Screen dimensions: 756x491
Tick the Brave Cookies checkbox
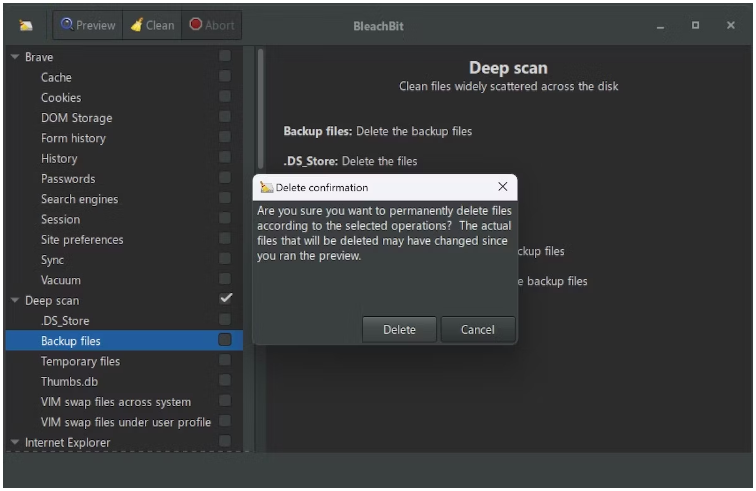(225, 97)
